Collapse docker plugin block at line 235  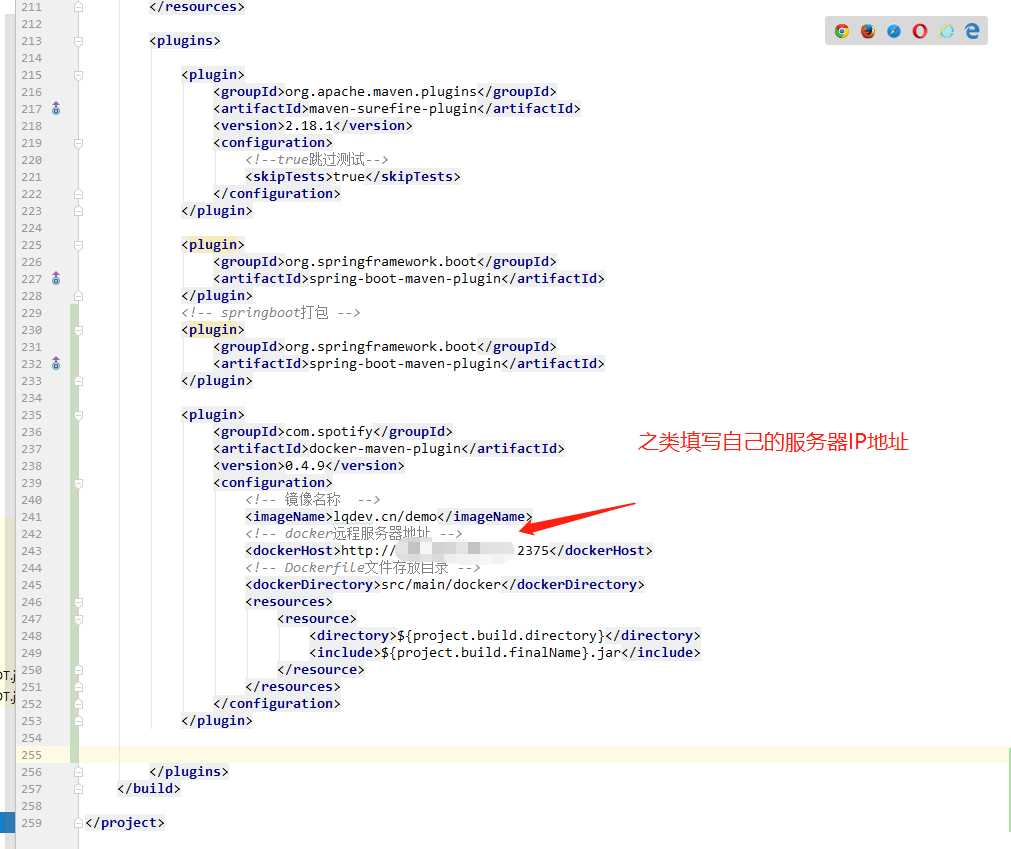78,415
